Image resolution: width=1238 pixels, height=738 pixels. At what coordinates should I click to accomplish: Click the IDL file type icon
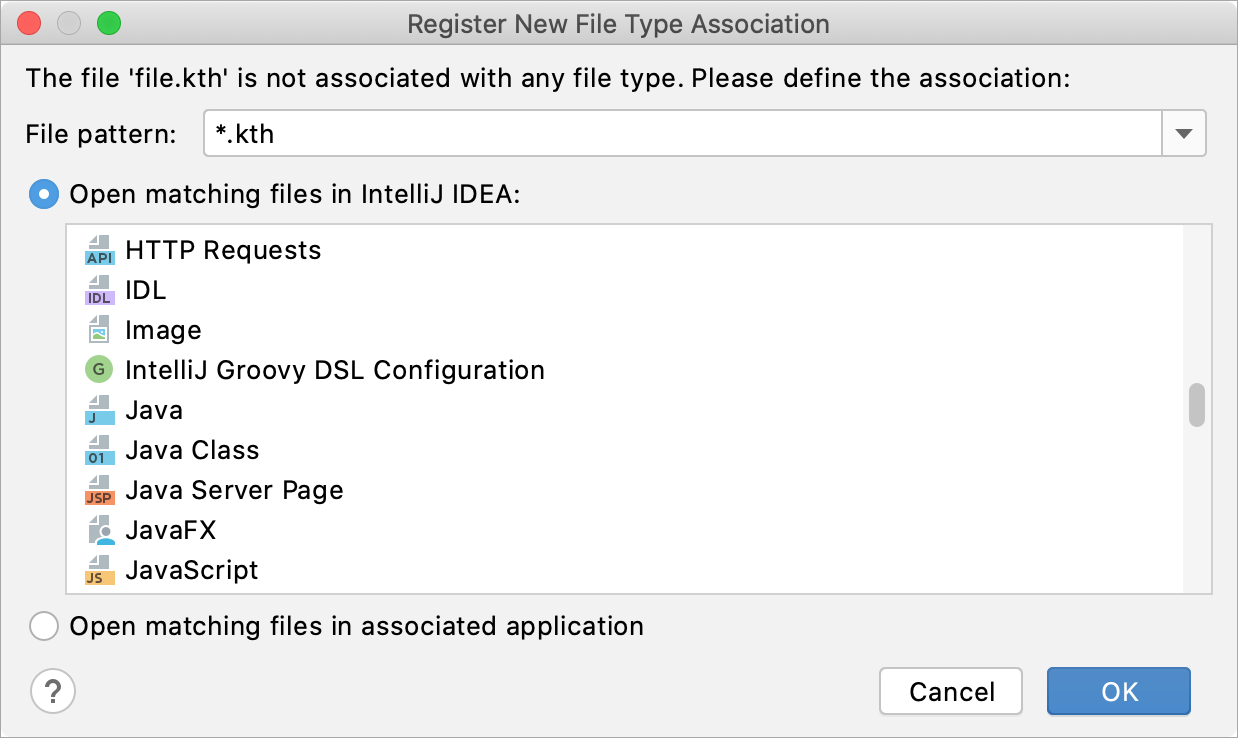point(99,290)
